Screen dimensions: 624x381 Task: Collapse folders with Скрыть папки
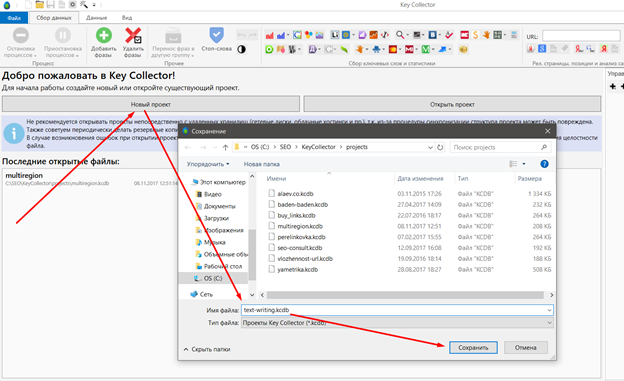coord(207,349)
